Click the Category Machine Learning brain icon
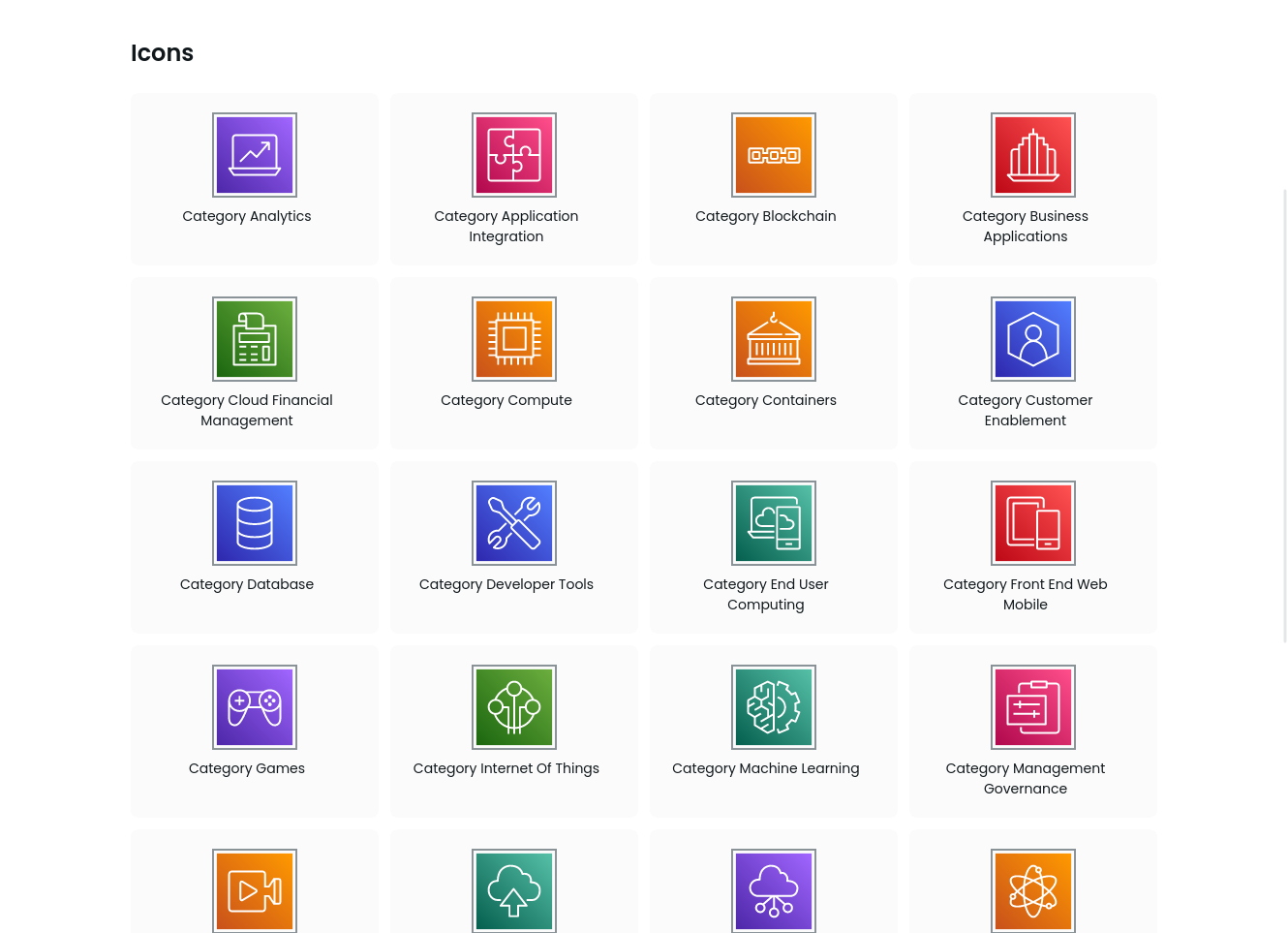Viewport: 1288px width, 933px height. [774, 707]
